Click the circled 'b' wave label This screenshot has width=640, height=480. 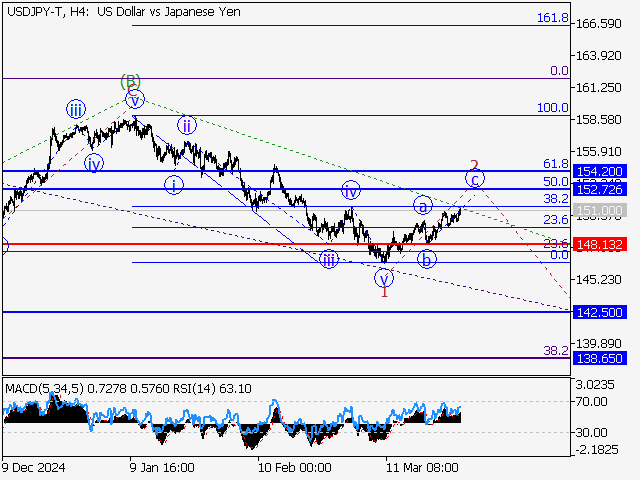click(427, 259)
